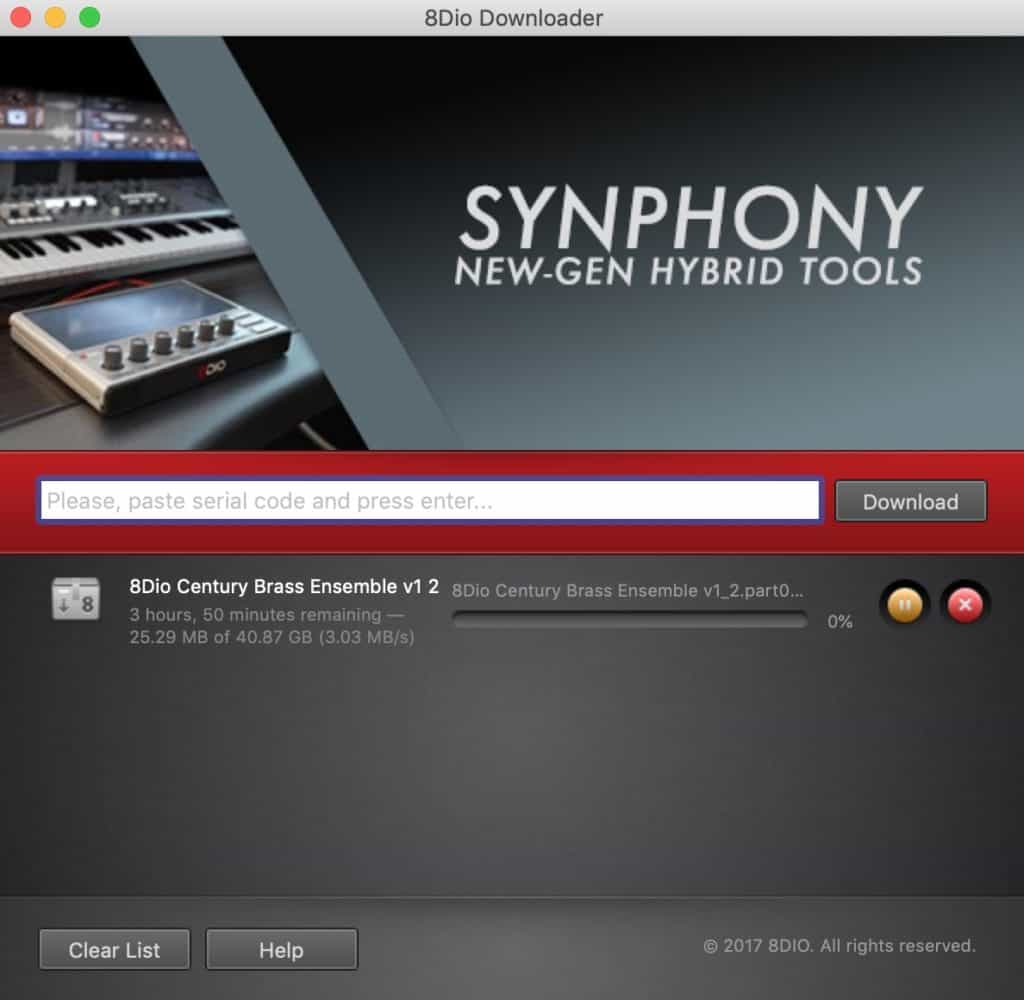Click the Clear List button
The height and width of the screenshot is (1000, 1024).
[x=114, y=950]
